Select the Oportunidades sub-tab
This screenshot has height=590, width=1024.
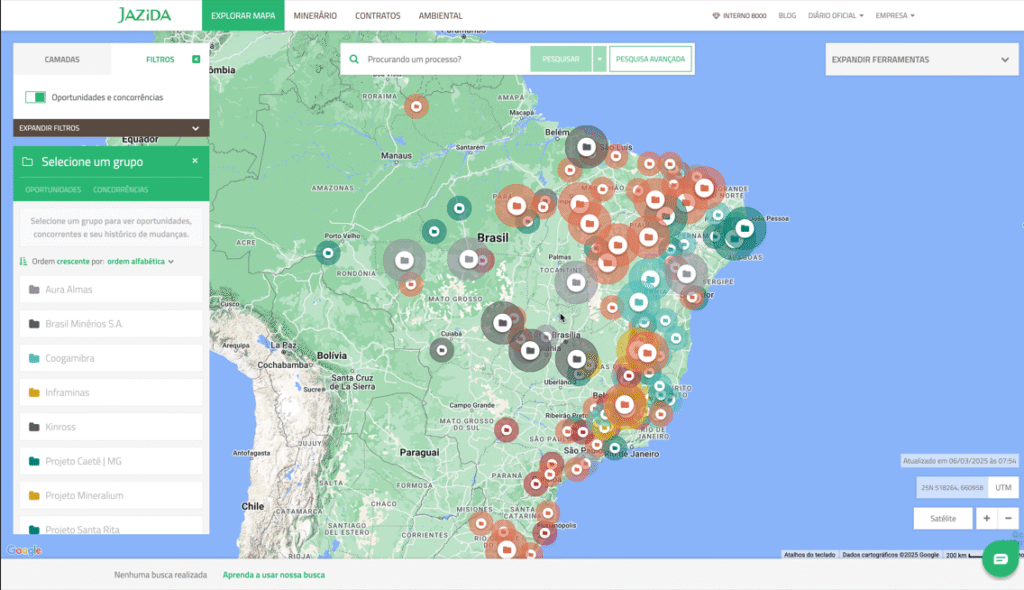tap(53, 189)
